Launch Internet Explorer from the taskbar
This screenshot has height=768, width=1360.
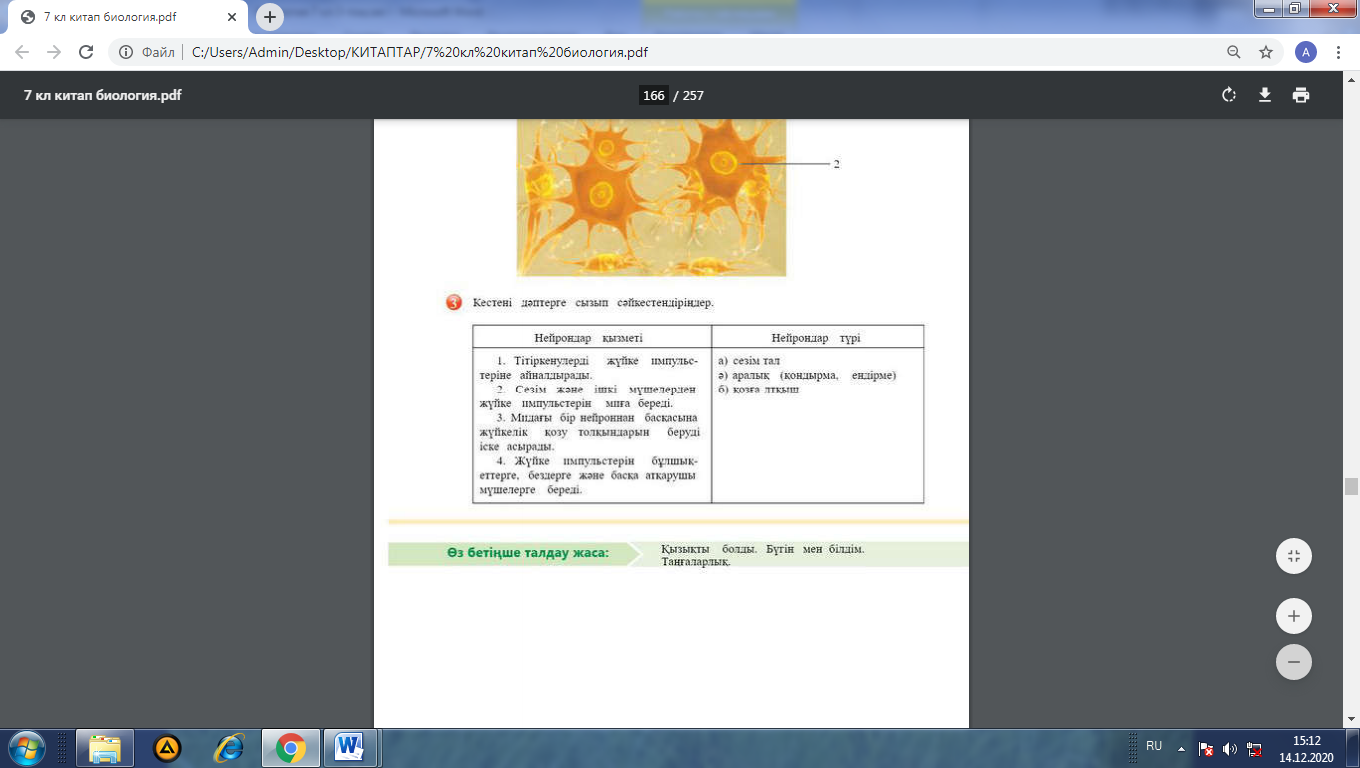[x=229, y=748]
